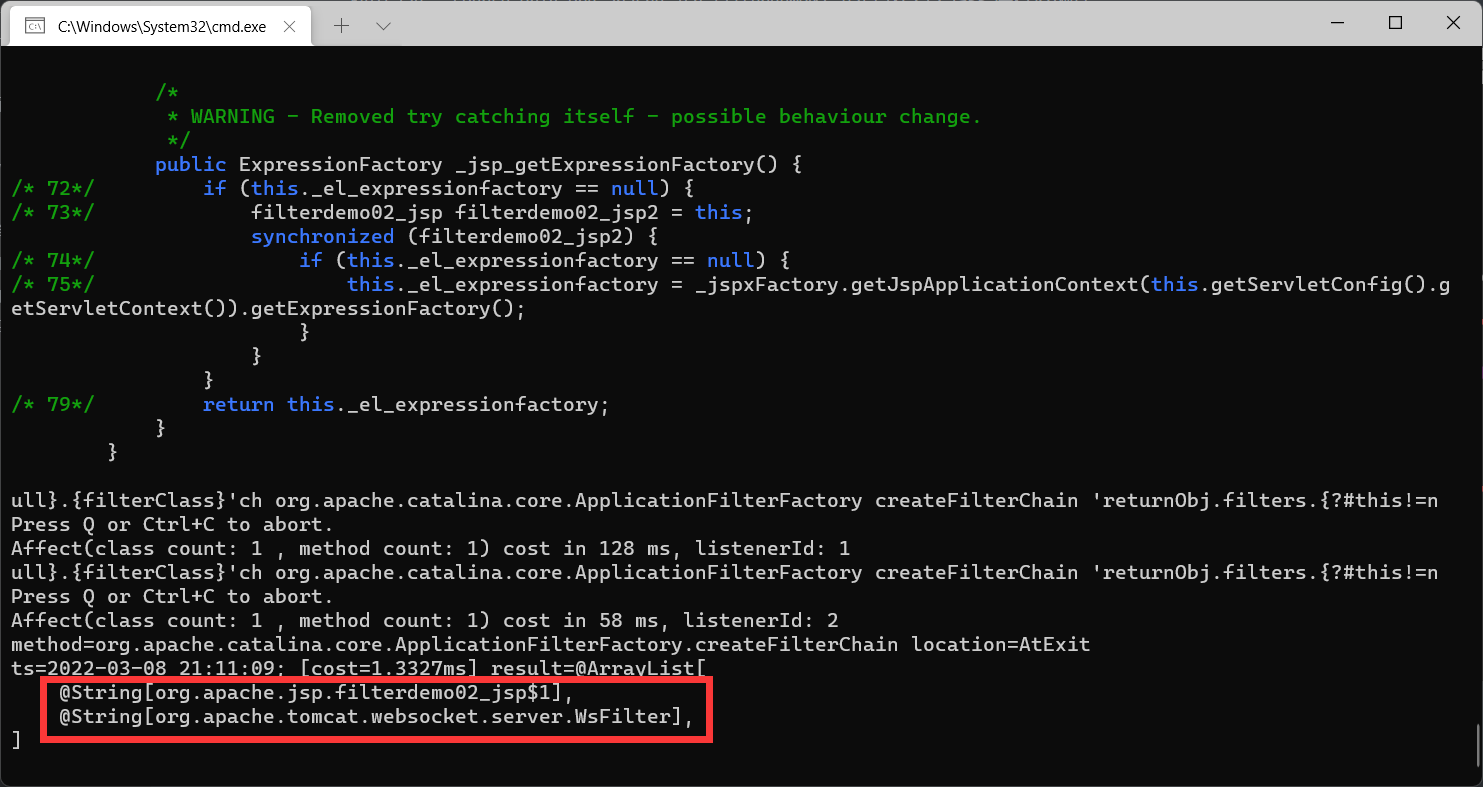Open a new terminal tab
1483x787 pixels.
(x=341, y=26)
